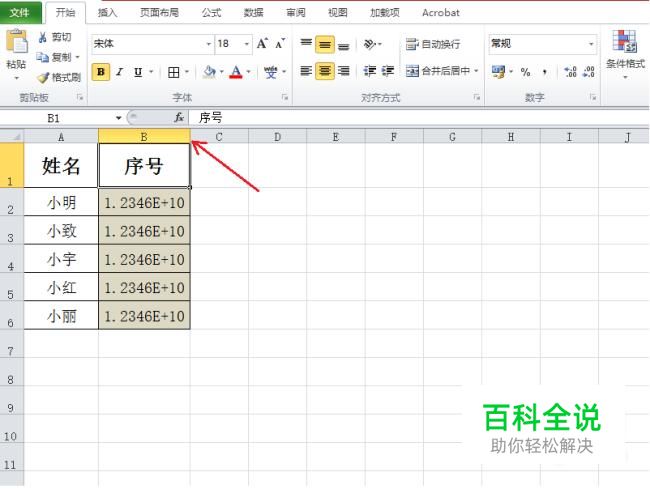650x489 pixels.
Task: Decrease font size with small A
Action: [280, 44]
